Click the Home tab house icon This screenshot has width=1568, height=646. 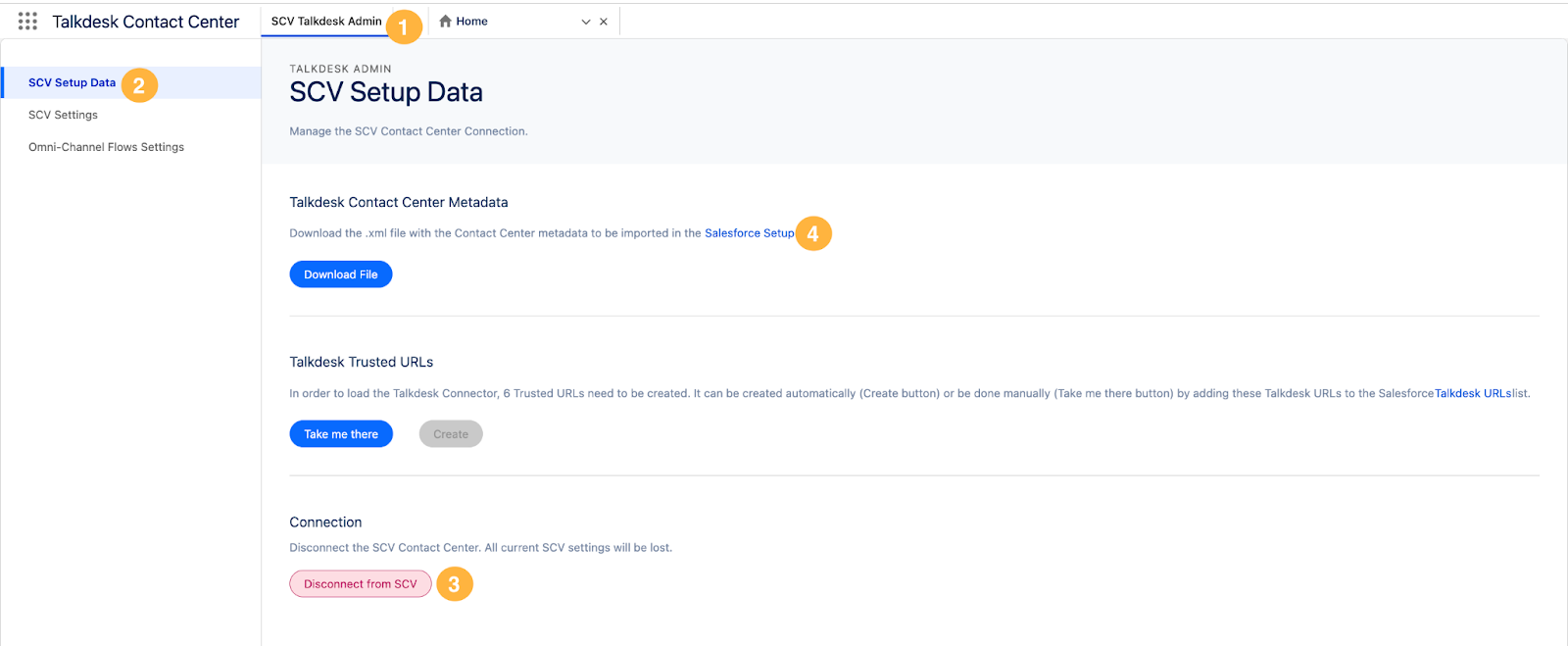coord(445,21)
